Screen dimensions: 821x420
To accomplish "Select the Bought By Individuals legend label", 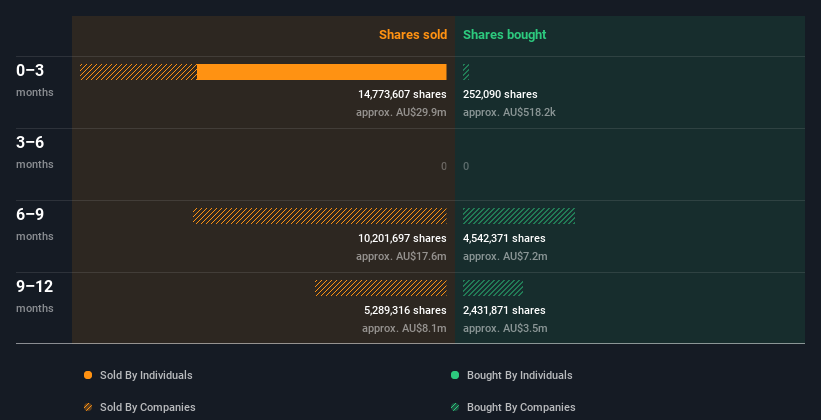I will pyautogui.click(x=519, y=375).
